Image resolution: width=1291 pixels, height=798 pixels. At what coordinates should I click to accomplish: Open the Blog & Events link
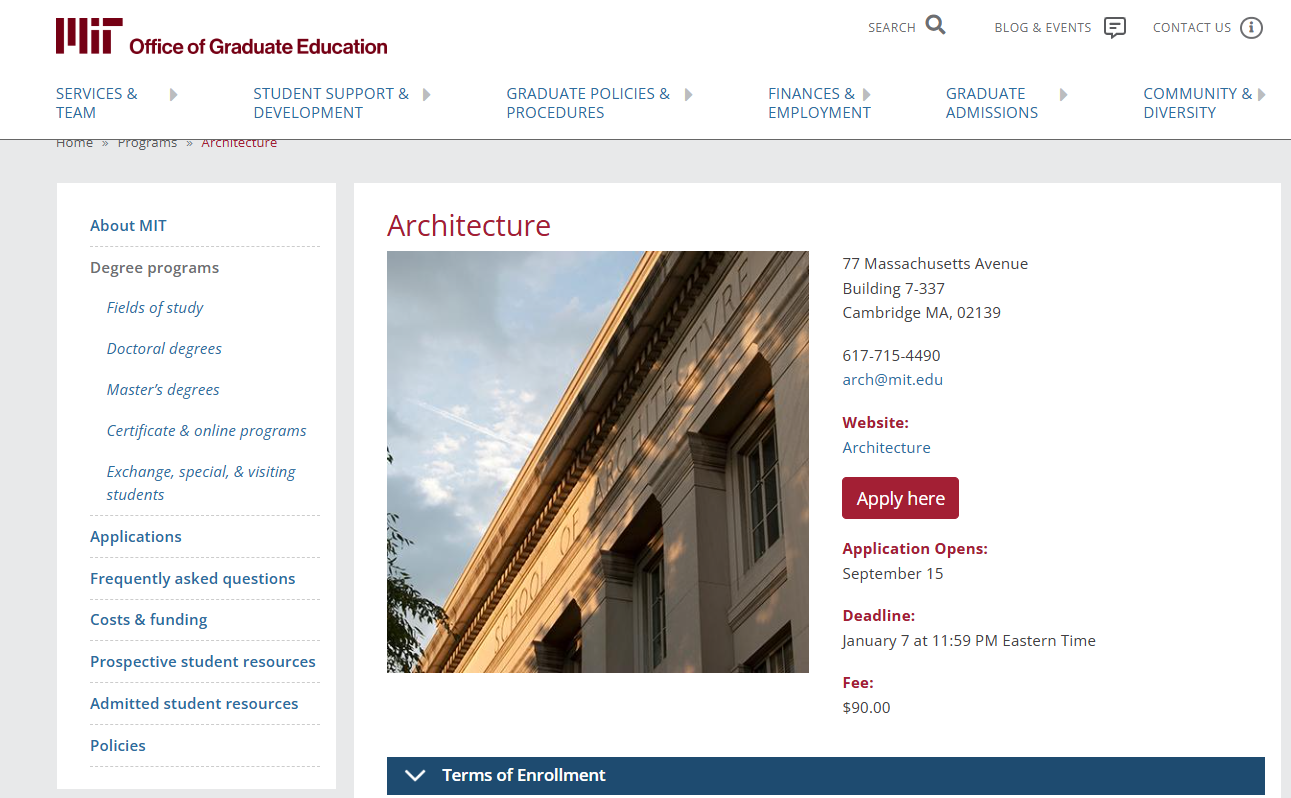[1042, 28]
